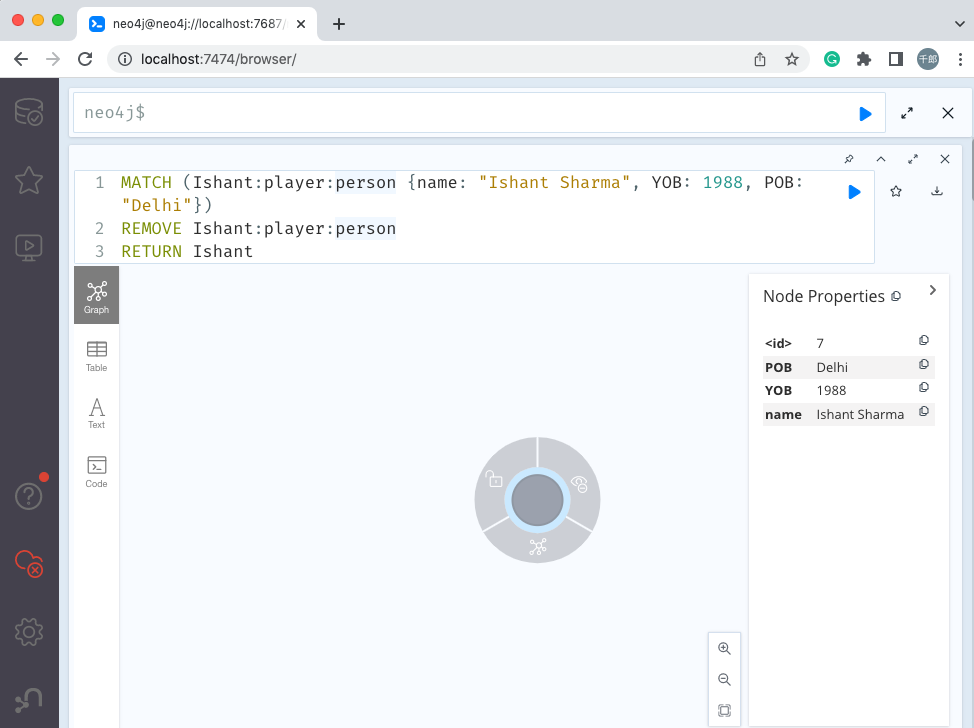Run the query in the top editor
Viewport: 974px width, 728px height.
click(x=865, y=114)
